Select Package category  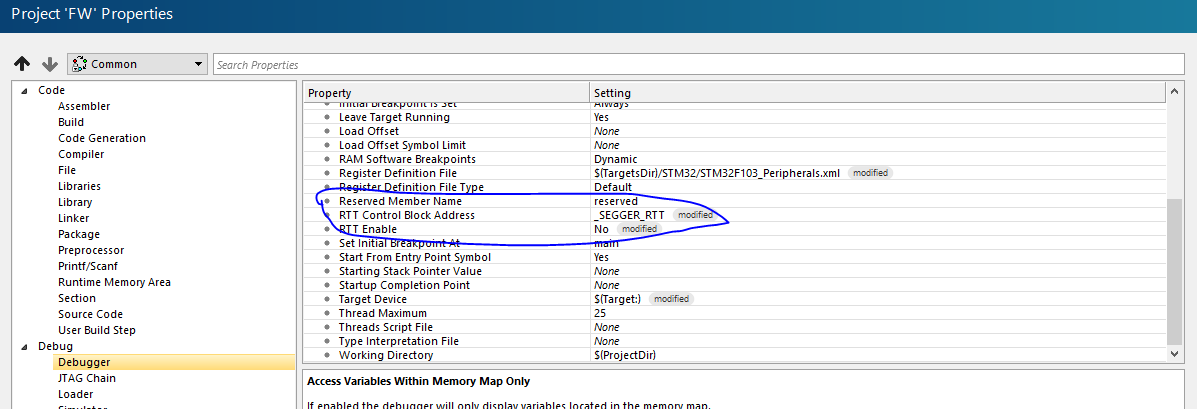(x=79, y=234)
